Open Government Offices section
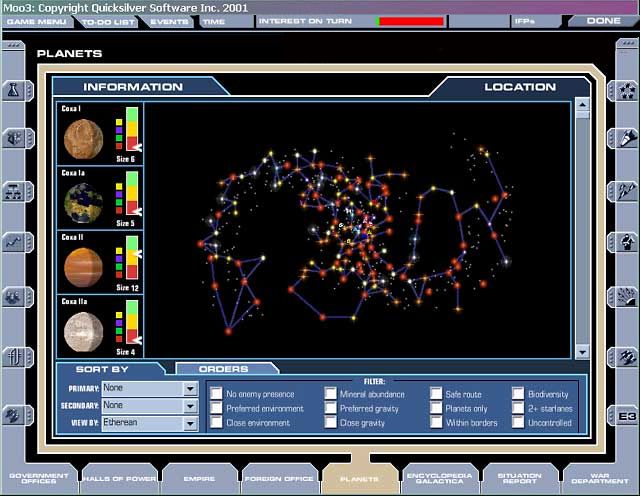Image resolution: width=640 pixels, height=496 pixels. click(x=39, y=478)
